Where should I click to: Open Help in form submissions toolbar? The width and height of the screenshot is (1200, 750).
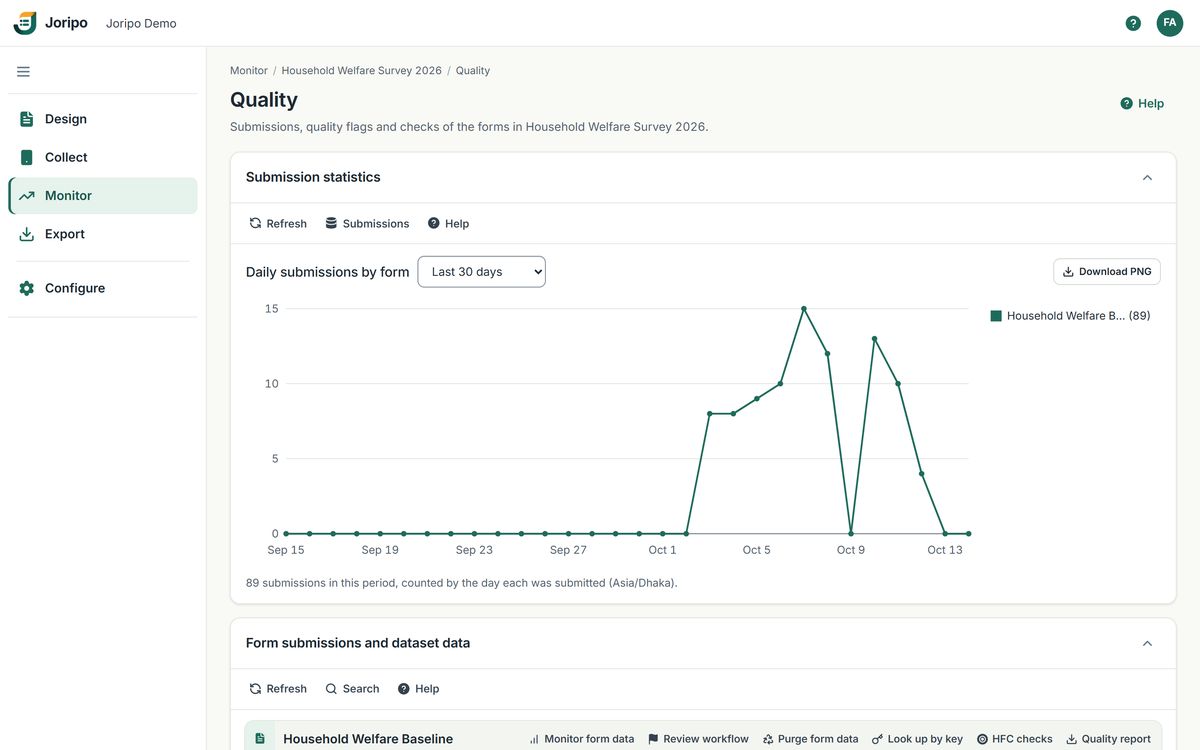click(418, 689)
